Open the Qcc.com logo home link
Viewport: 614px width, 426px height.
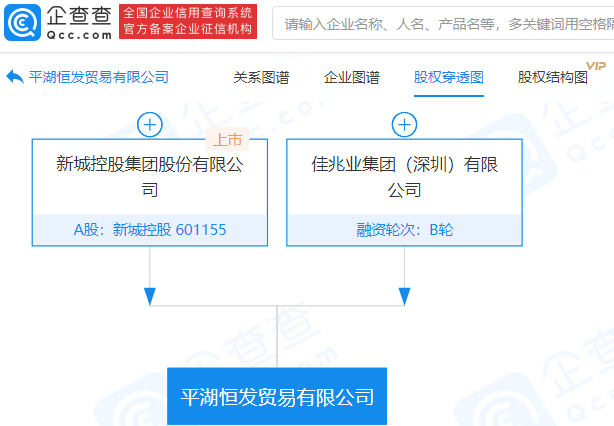[x=58, y=22]
